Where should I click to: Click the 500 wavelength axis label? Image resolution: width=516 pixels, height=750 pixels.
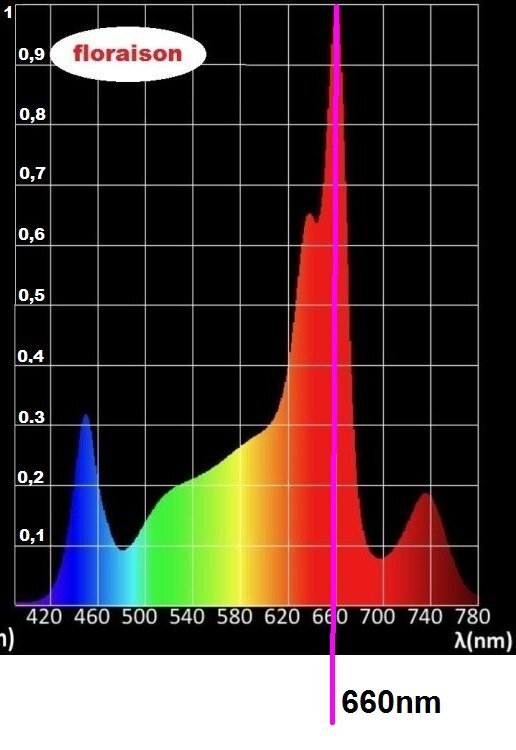pos(139,617)
